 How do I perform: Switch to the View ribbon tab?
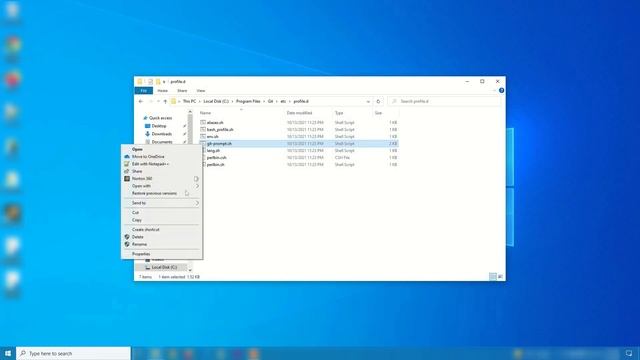[201, 91]
